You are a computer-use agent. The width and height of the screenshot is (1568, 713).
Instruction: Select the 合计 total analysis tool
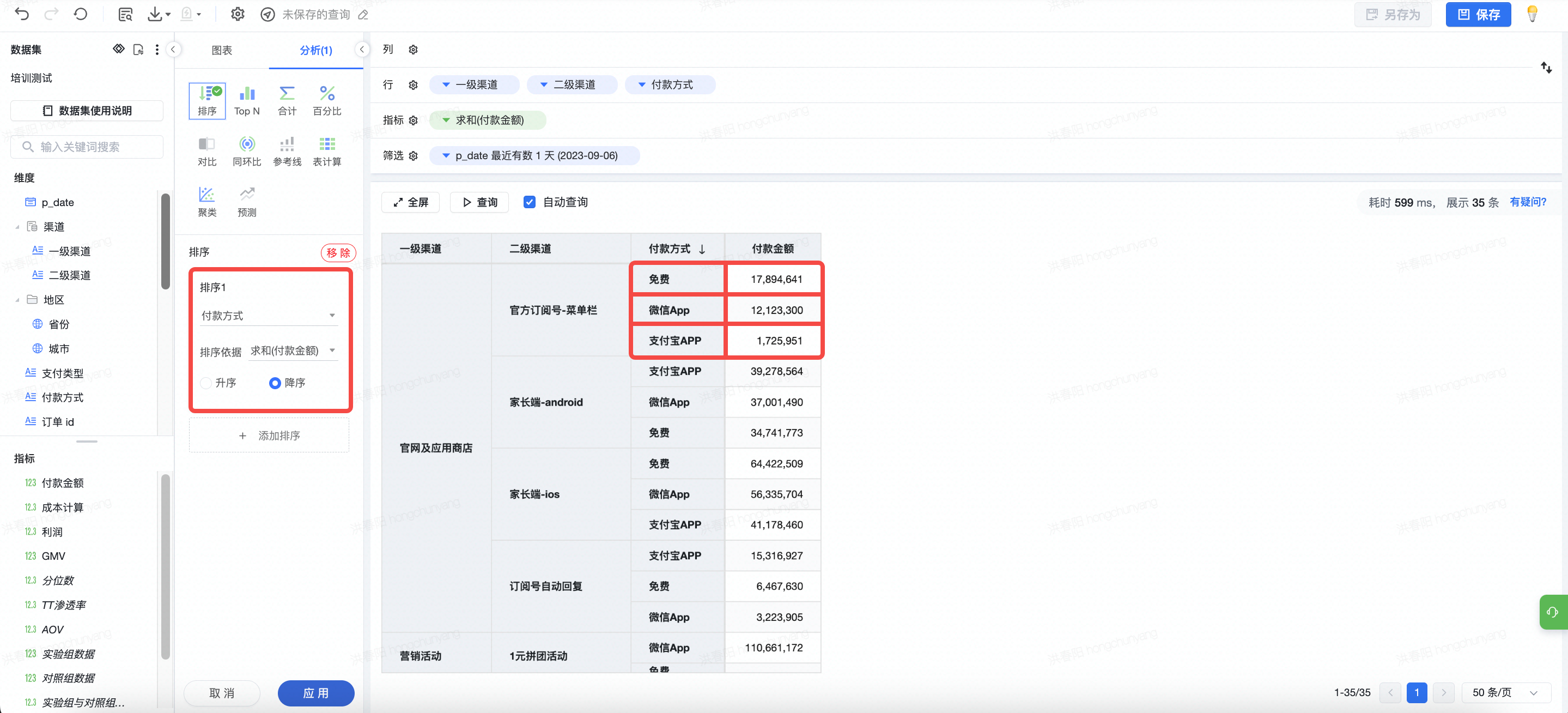(x=287, y=101)
